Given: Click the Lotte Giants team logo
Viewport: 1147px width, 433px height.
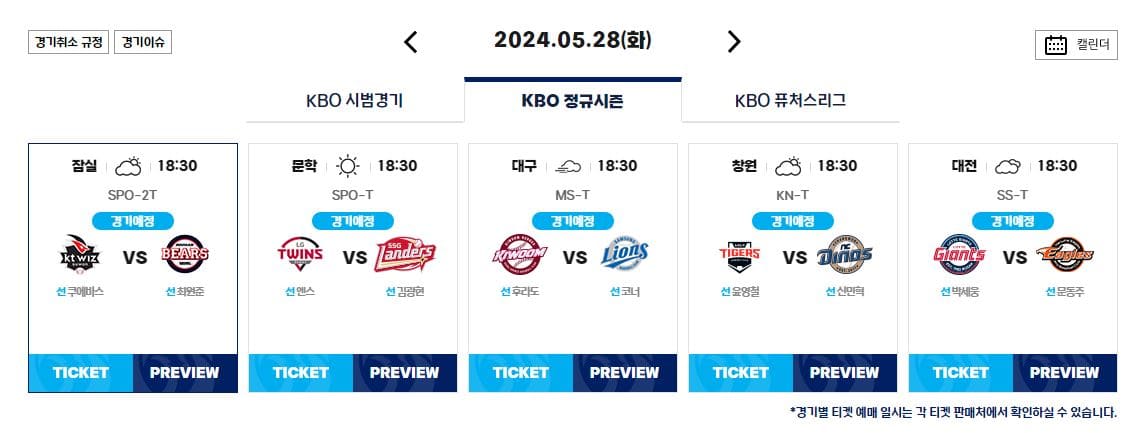Looking at the screenshot, I should [x=959, y=255].
